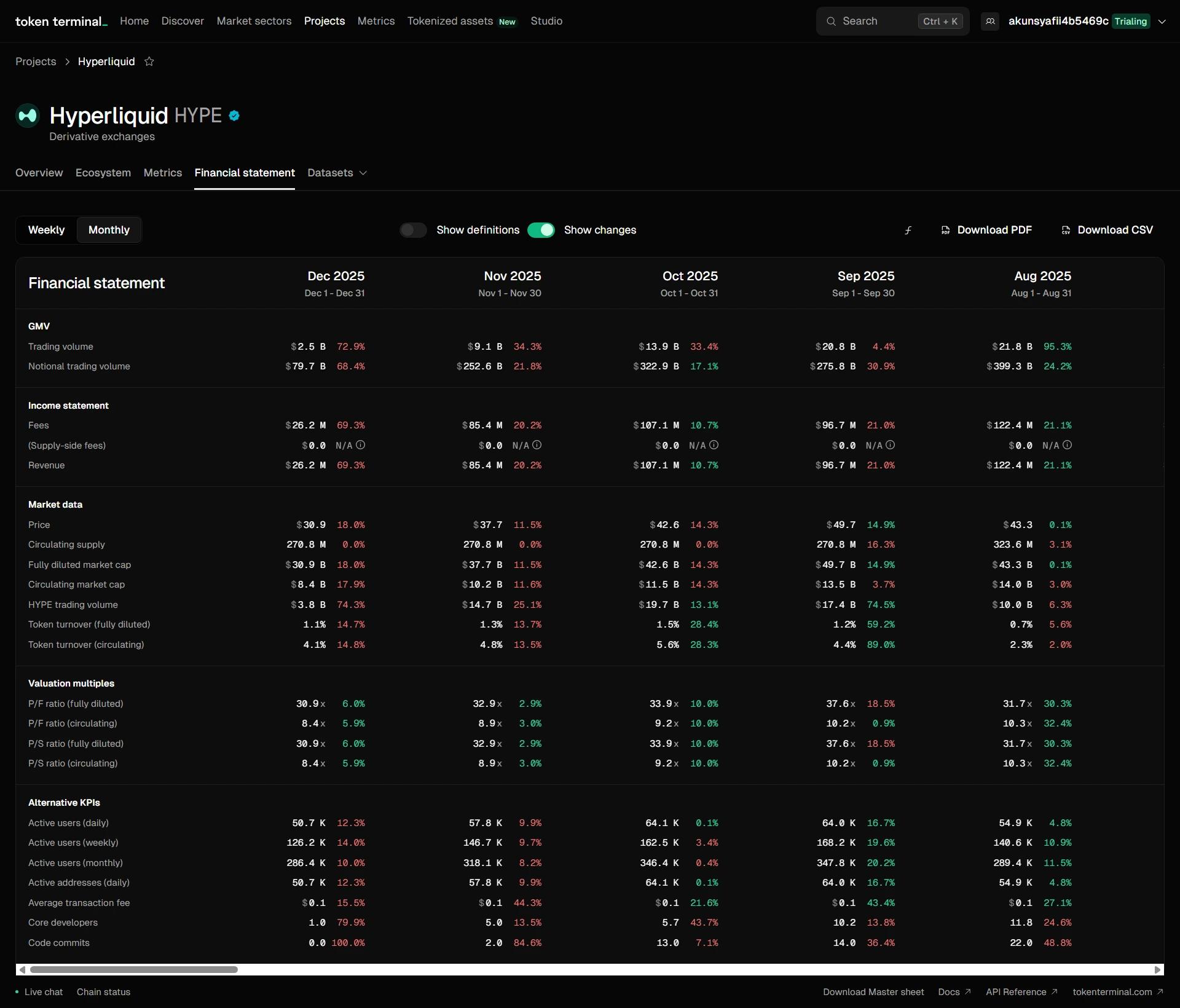The image size is (1180, 1008).
Task: Click the Download Master sheet link
Action: click(873, 991)
